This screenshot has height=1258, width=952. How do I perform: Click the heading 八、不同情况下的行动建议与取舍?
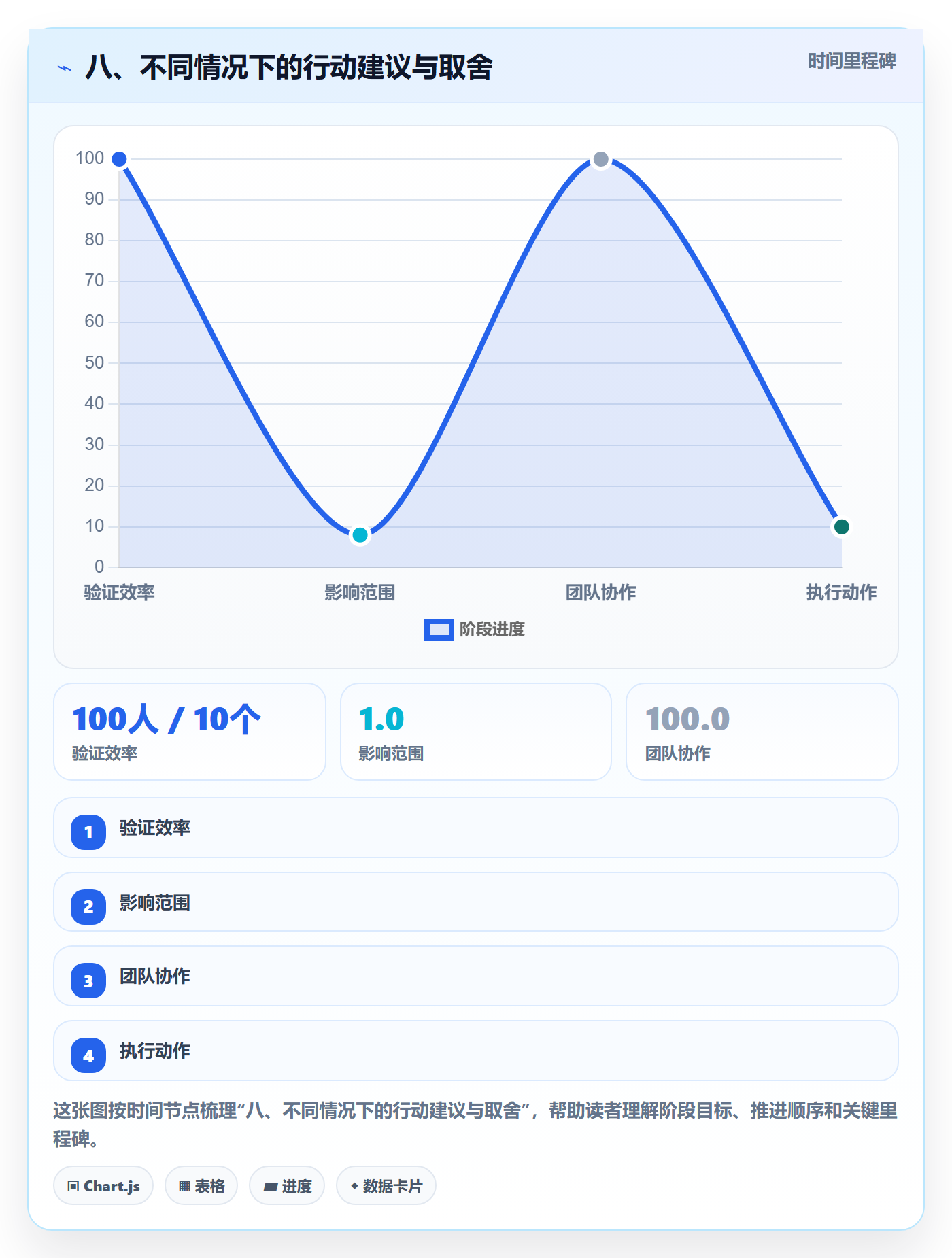tap(289, 67)
